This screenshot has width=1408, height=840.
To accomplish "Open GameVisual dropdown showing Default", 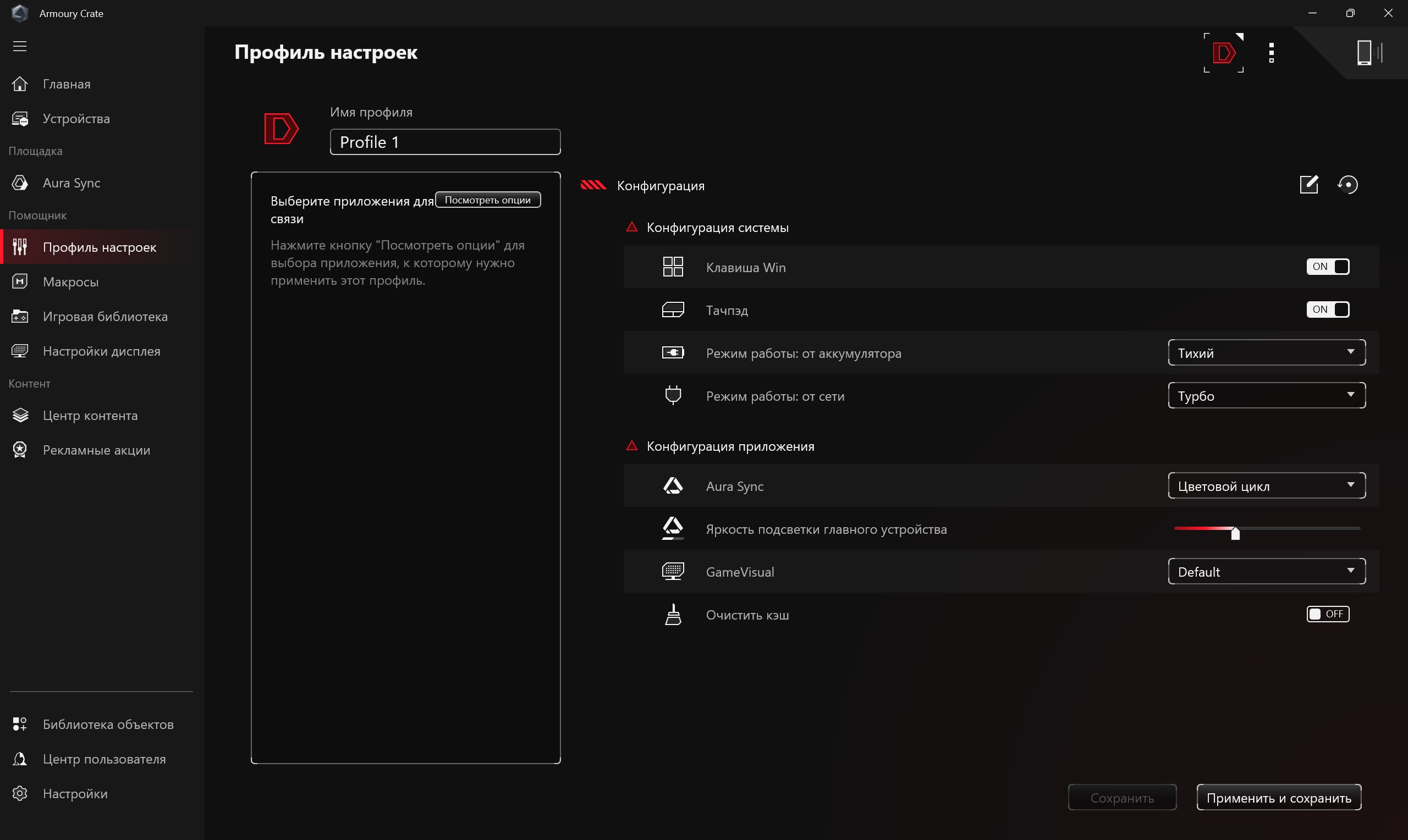I will click(x=1267, y=571).
